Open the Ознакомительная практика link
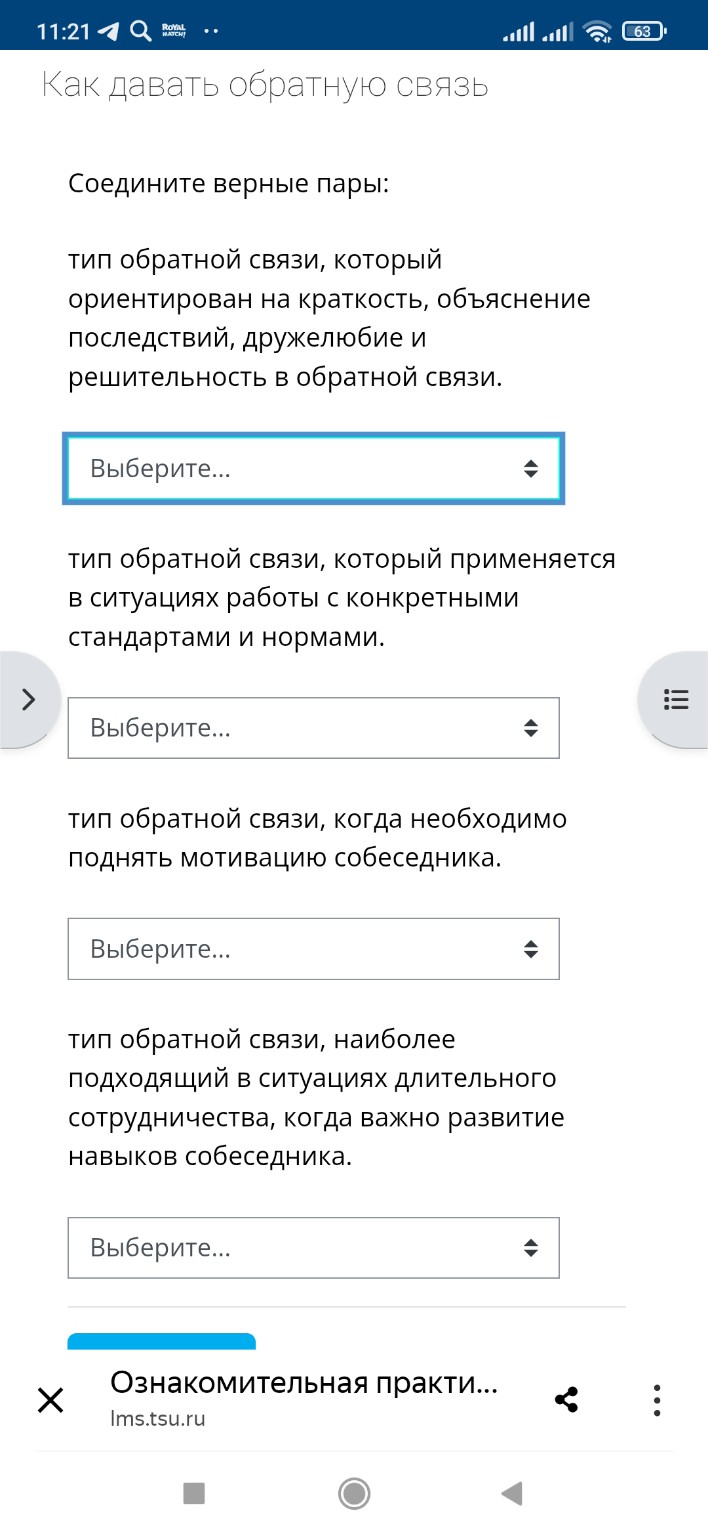The image size is (708, 1536). pos(306,1381)
